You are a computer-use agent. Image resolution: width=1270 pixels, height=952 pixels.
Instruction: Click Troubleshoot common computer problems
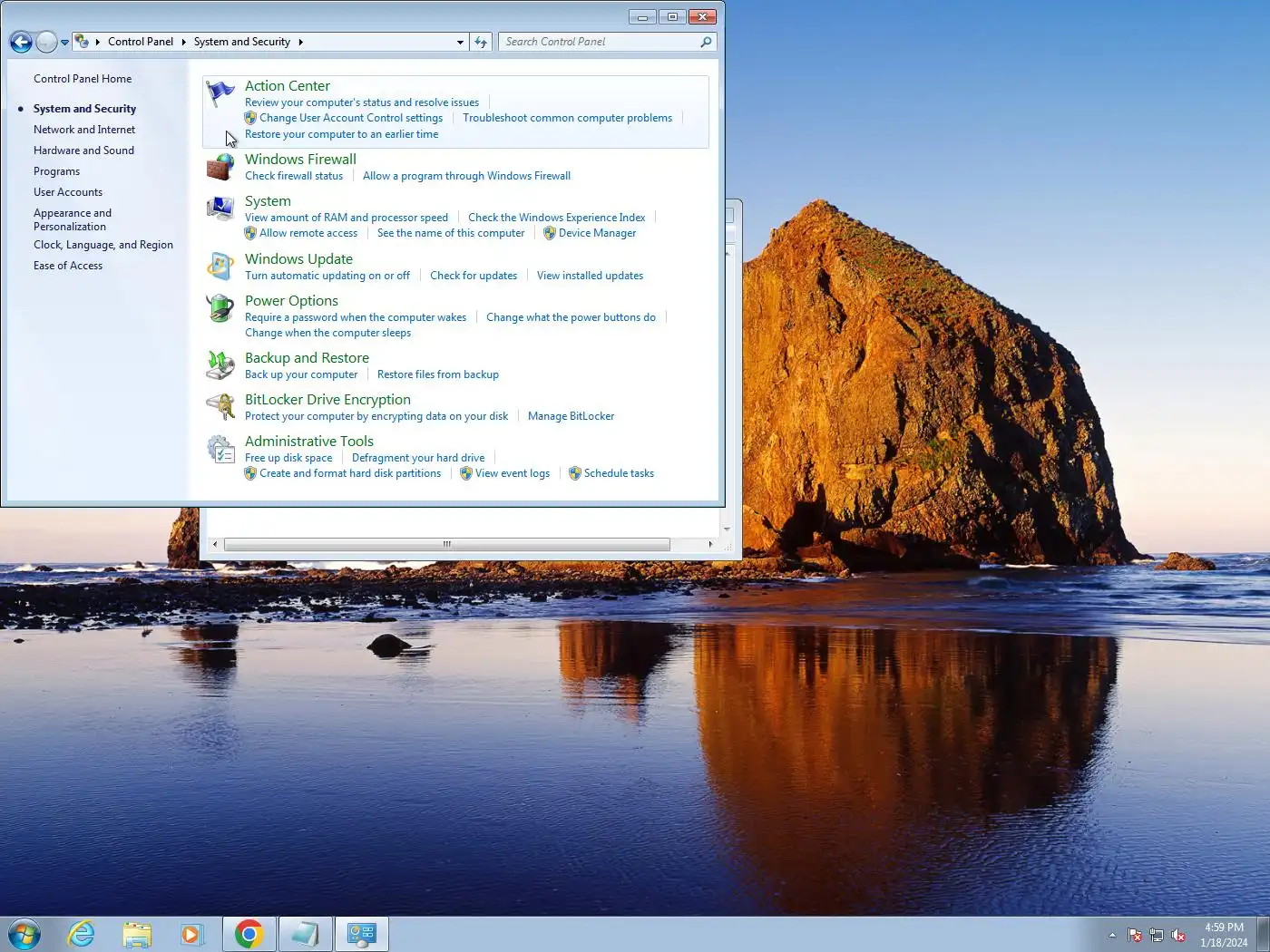click(x=567, y=118)
